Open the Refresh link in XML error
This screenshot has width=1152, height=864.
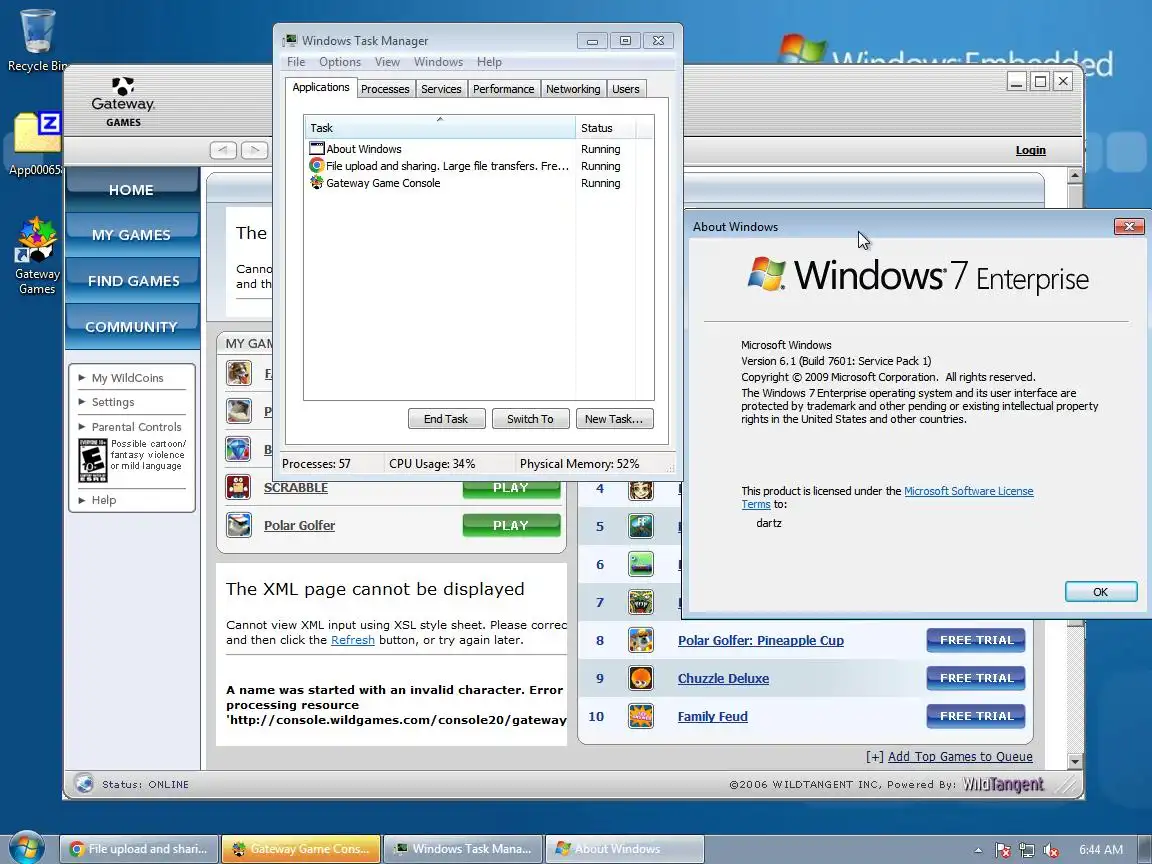(x=353, y=640)
